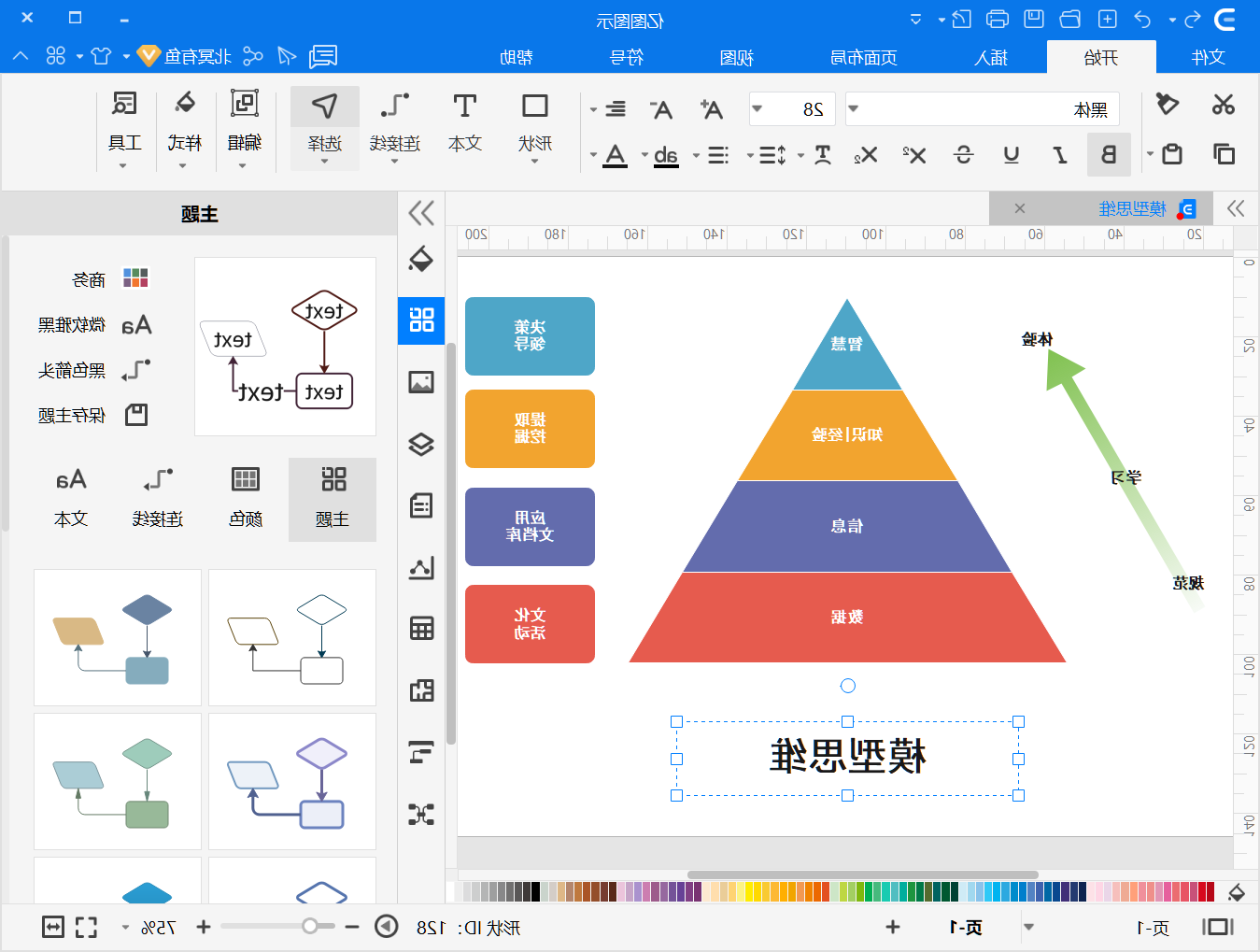Pick the black swatch in color palette

click(536, 892)
